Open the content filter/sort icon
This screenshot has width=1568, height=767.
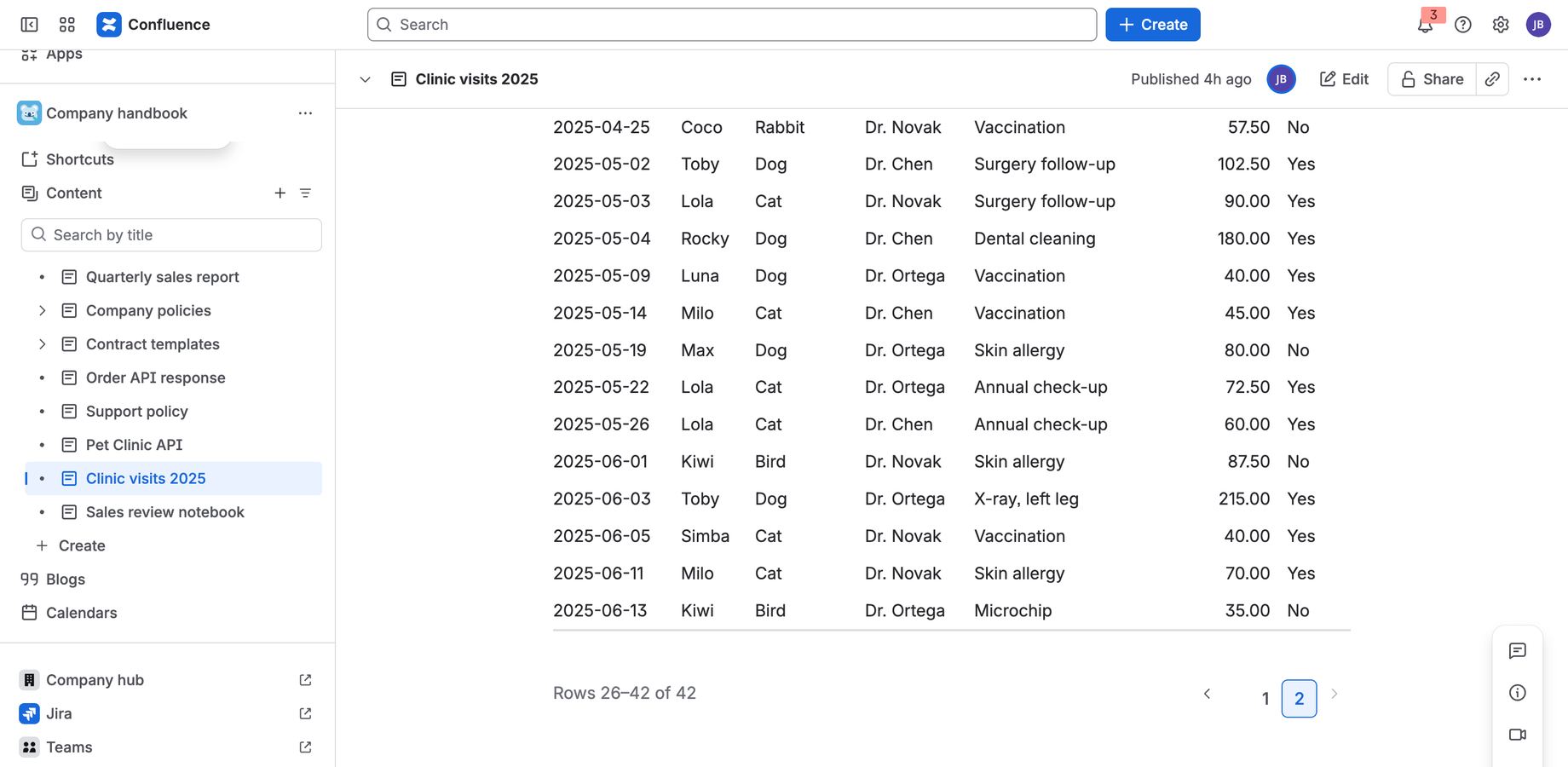pos(305,193)
